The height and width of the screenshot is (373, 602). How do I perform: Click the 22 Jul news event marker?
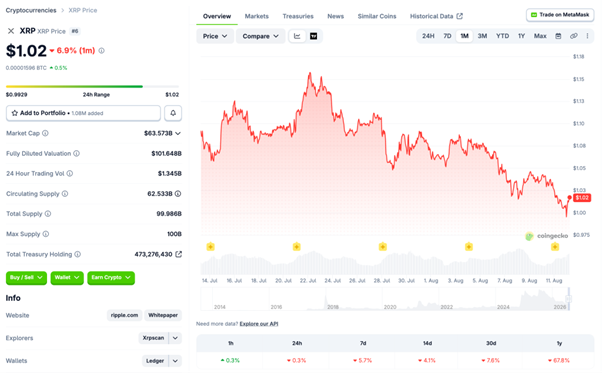coord(296,247)
